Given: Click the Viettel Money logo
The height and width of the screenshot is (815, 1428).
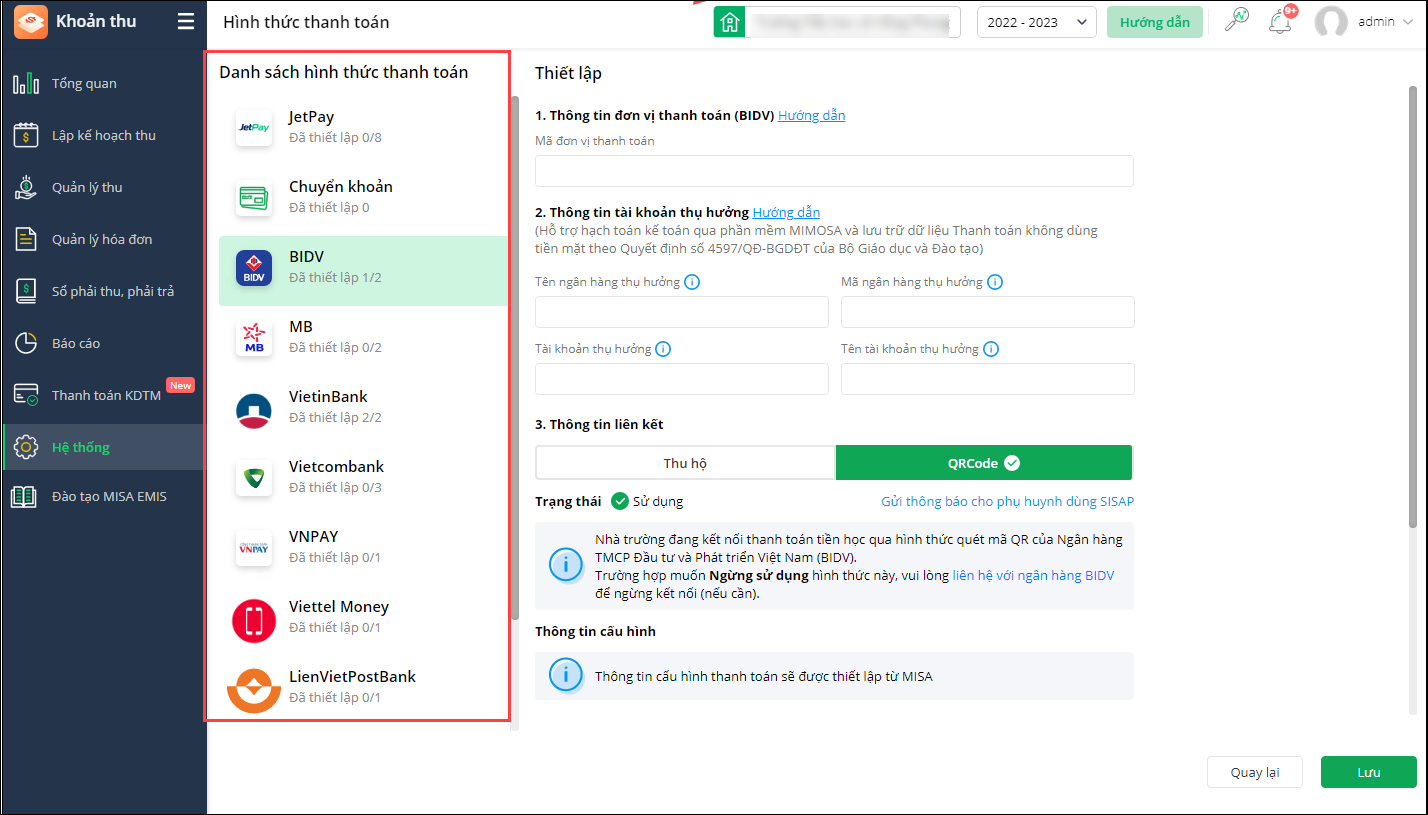Looking at the screenshot, I should point(254,620).
